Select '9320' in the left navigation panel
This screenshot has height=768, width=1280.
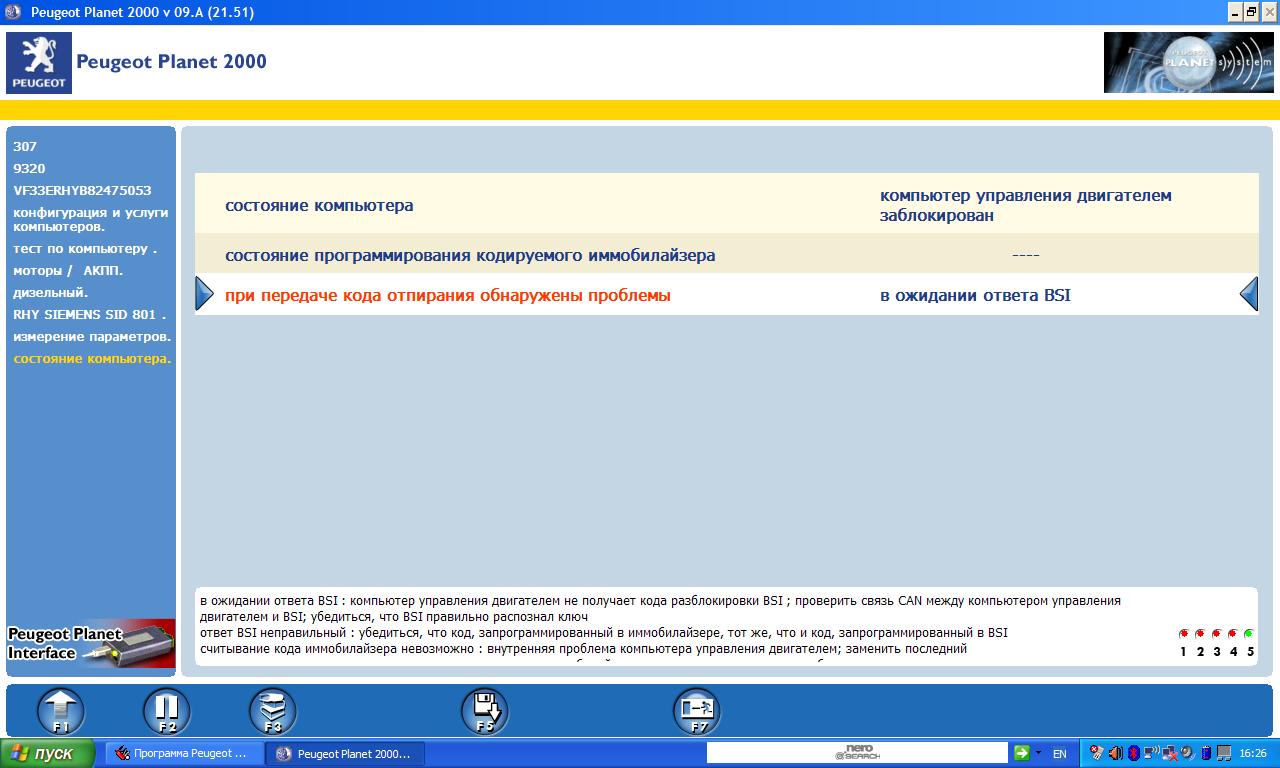[29, 168]
